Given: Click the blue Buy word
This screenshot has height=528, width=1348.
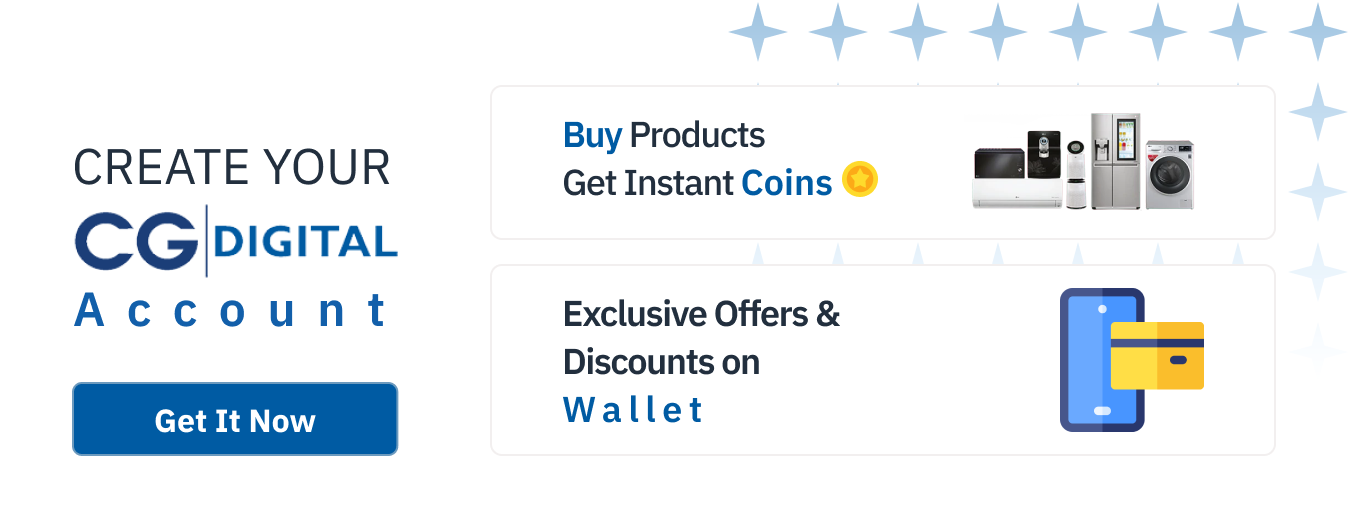Looking at the screenshot, I should click(x=593, y=136).
